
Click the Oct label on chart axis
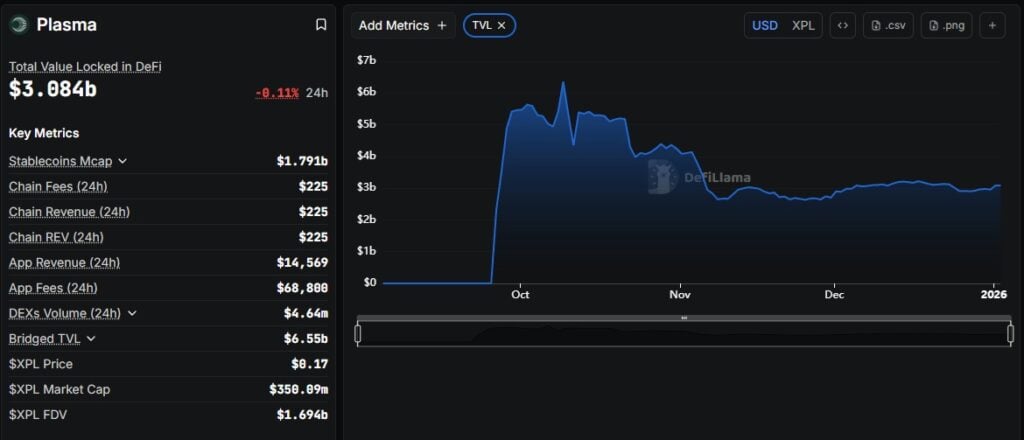pyautogui.click(x=520, y=294)
